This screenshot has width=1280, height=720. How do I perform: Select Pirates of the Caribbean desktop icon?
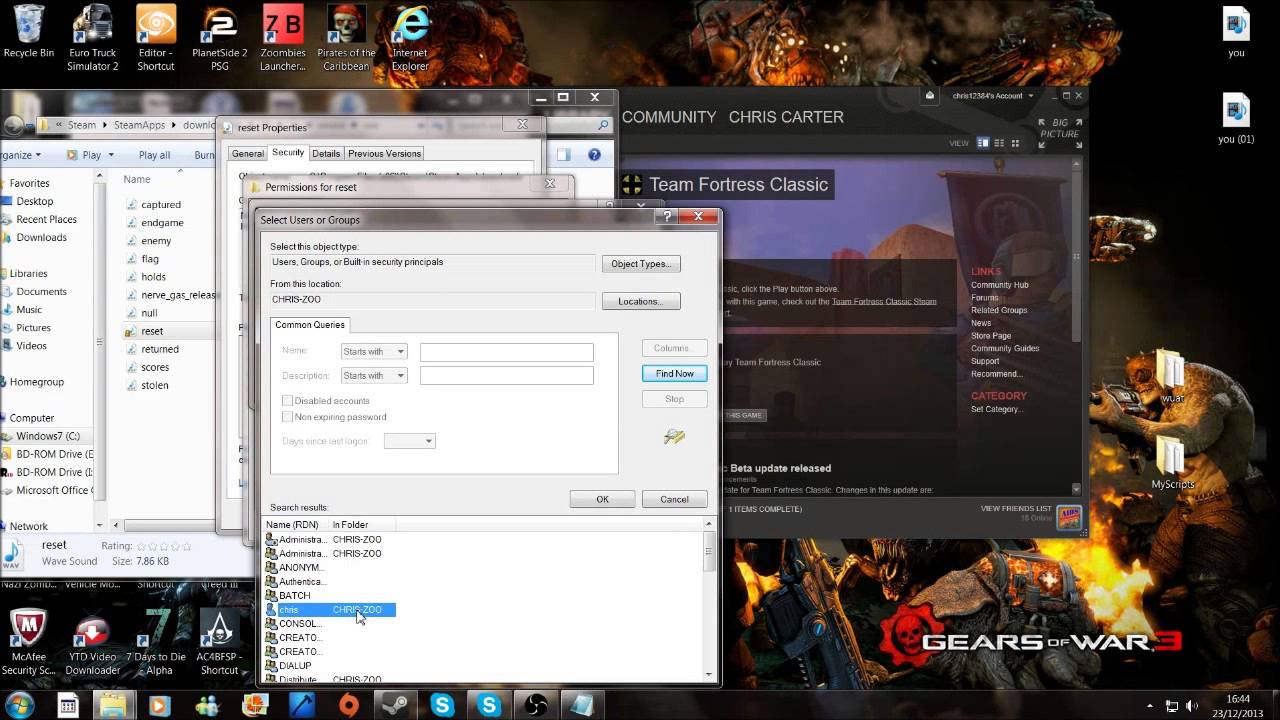point(346,38)
